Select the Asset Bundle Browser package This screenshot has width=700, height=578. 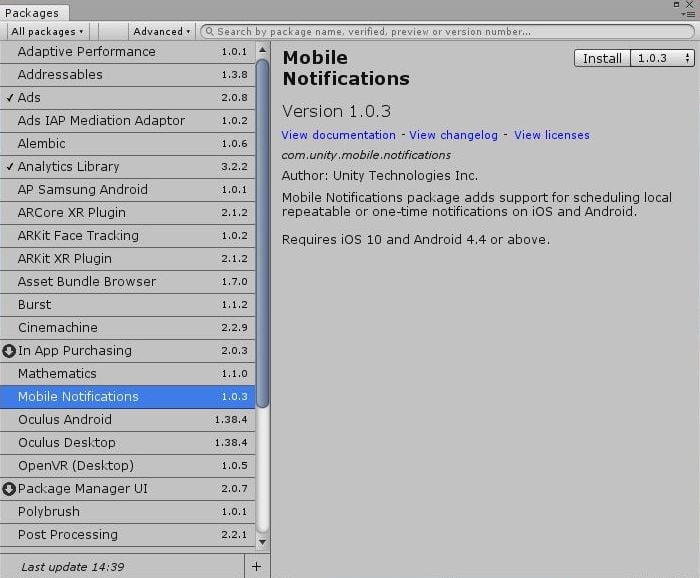[x=128, y=282]
